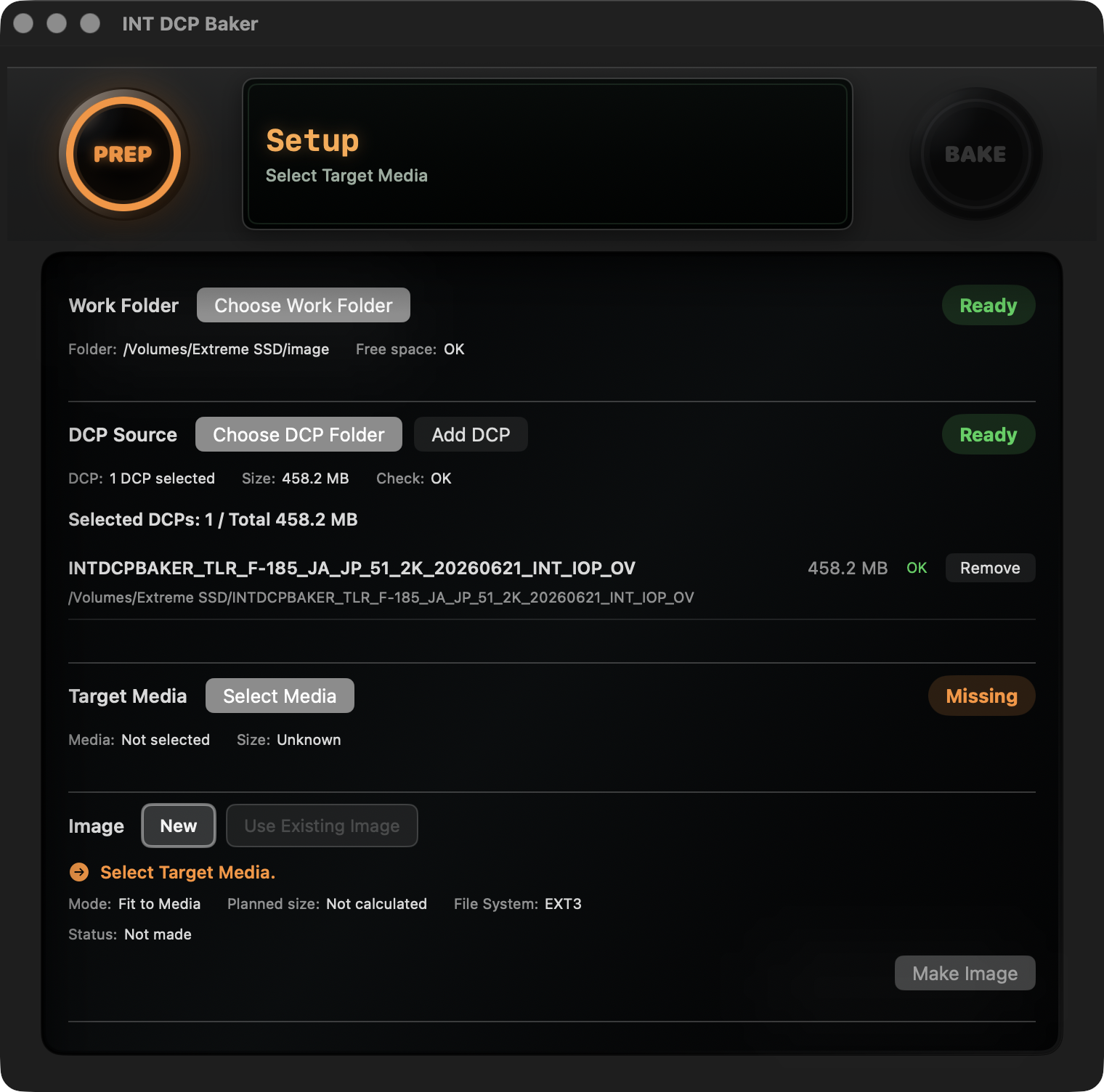Click 'Selected DCPs: 1 / Total 458.2 MB'
The width and height of the screenshot is (1104, 1092).
click(213, 519)
